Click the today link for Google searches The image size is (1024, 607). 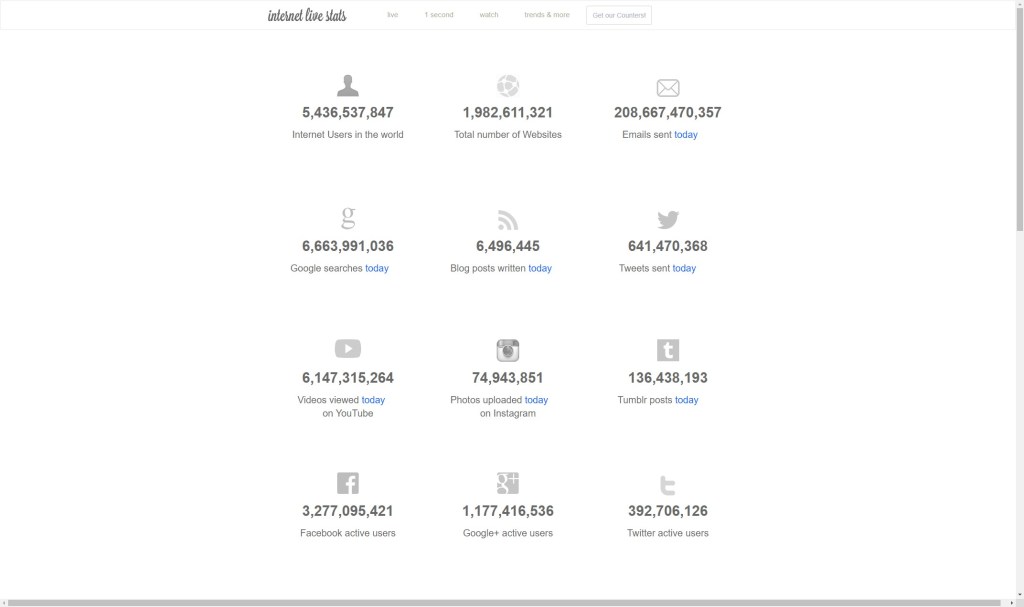[378, 268]
